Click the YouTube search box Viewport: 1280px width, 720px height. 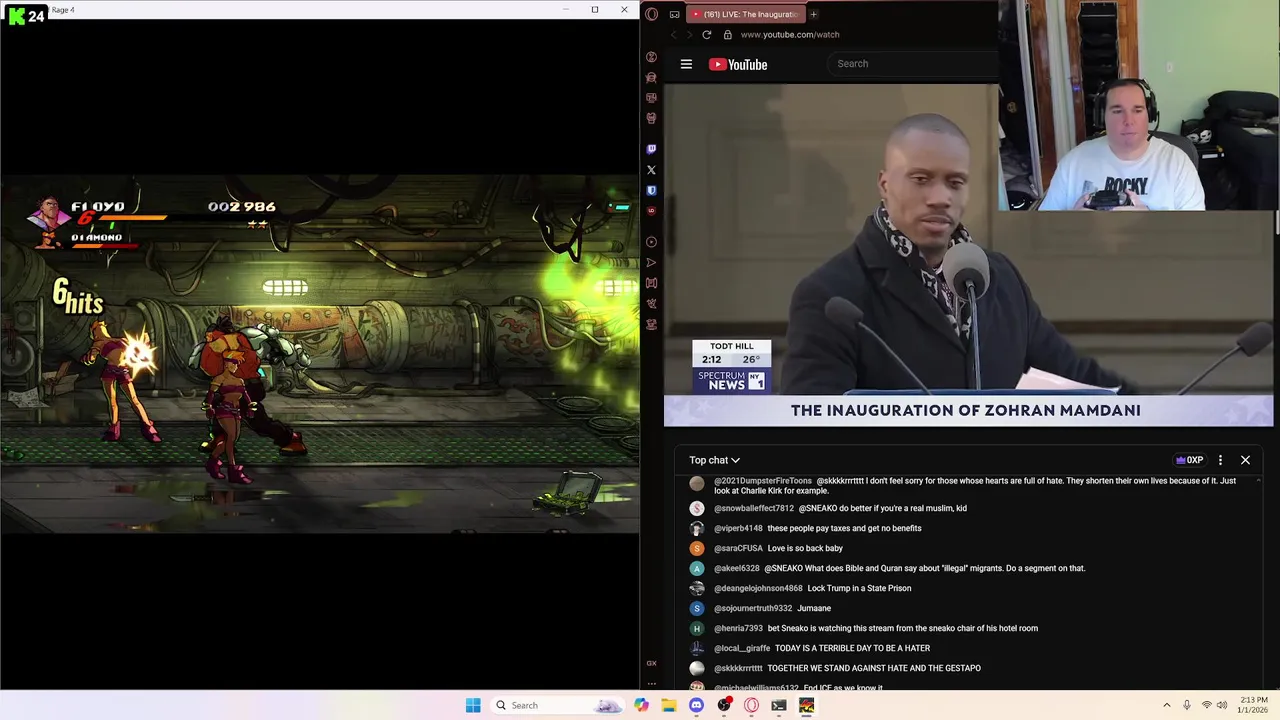(912, 63)
